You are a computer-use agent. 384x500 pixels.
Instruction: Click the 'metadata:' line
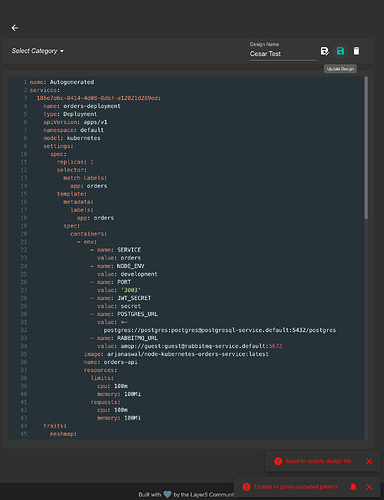click(79, 202)
